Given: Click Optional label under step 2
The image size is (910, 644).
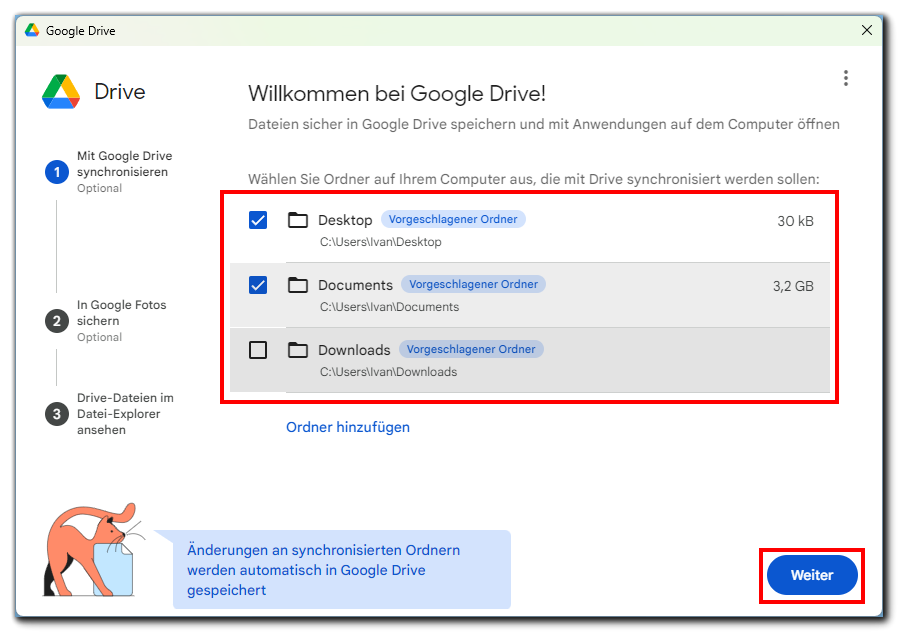Looking at the screenshot, I should (x=99, y=337).
